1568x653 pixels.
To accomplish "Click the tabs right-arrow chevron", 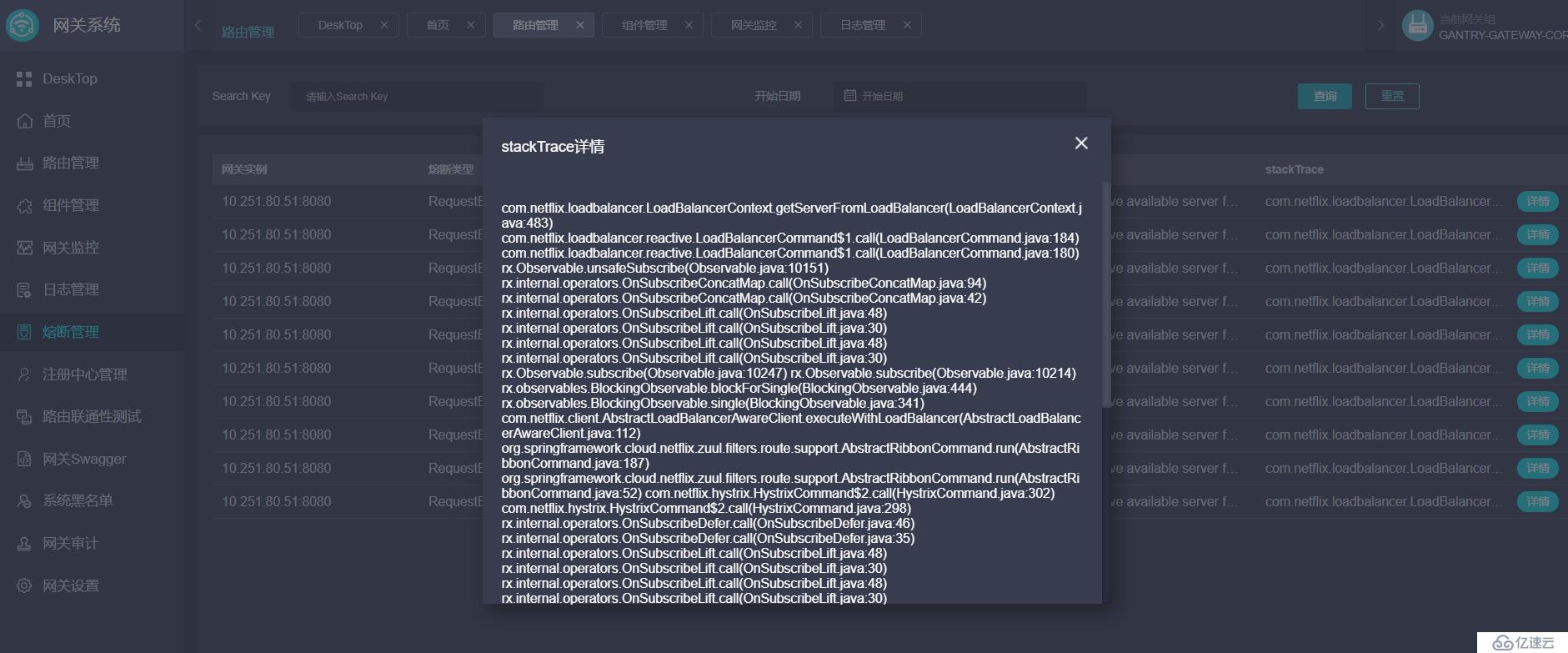I will pos(1380,25).
